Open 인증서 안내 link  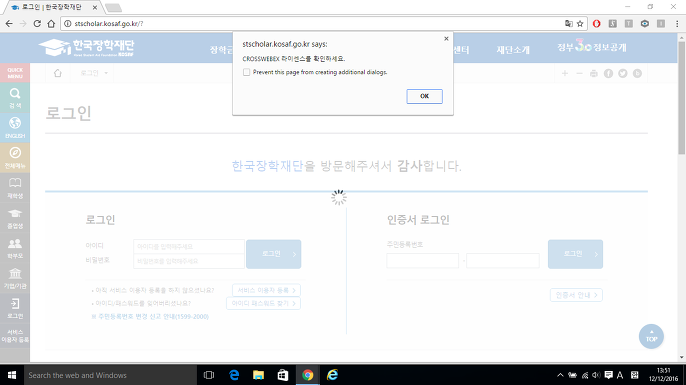click(576, 295)
